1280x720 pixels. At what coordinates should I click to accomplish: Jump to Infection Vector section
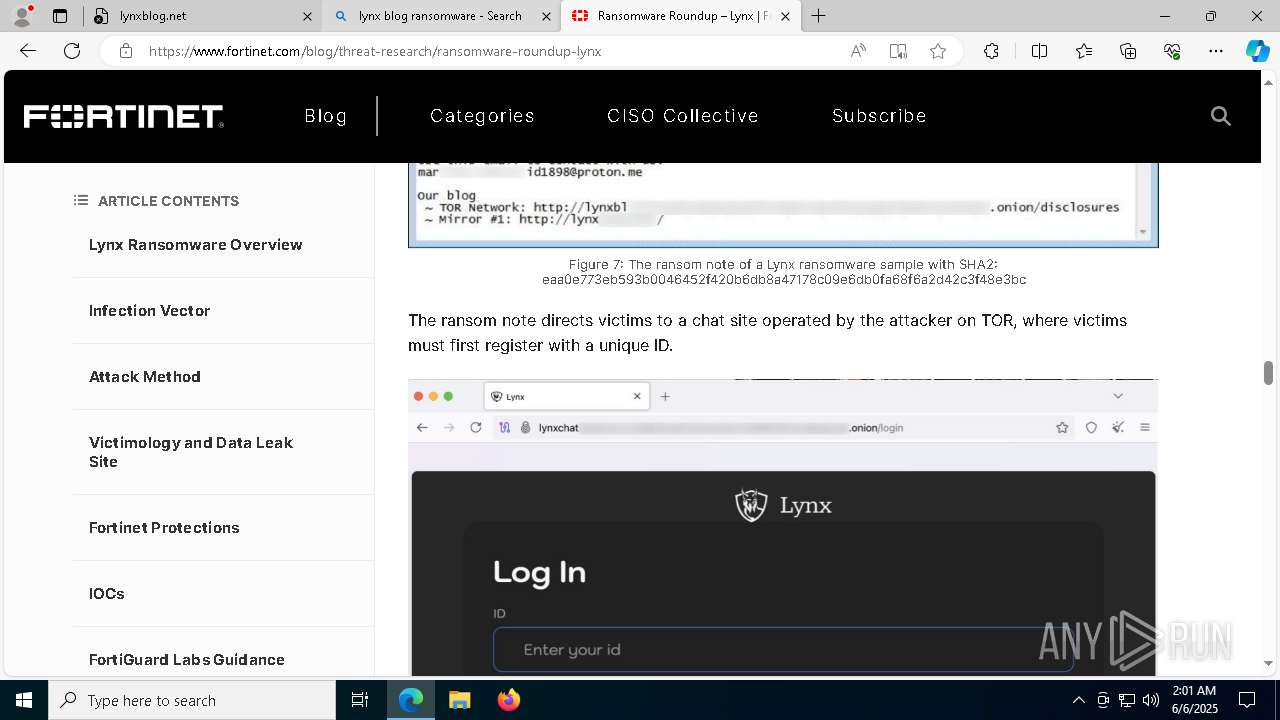[x=149, y=310]
